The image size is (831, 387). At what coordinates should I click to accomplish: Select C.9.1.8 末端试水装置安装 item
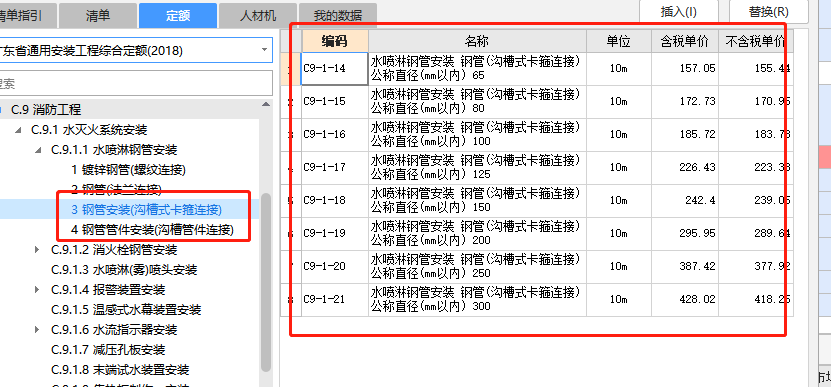[x=120, y=370]
